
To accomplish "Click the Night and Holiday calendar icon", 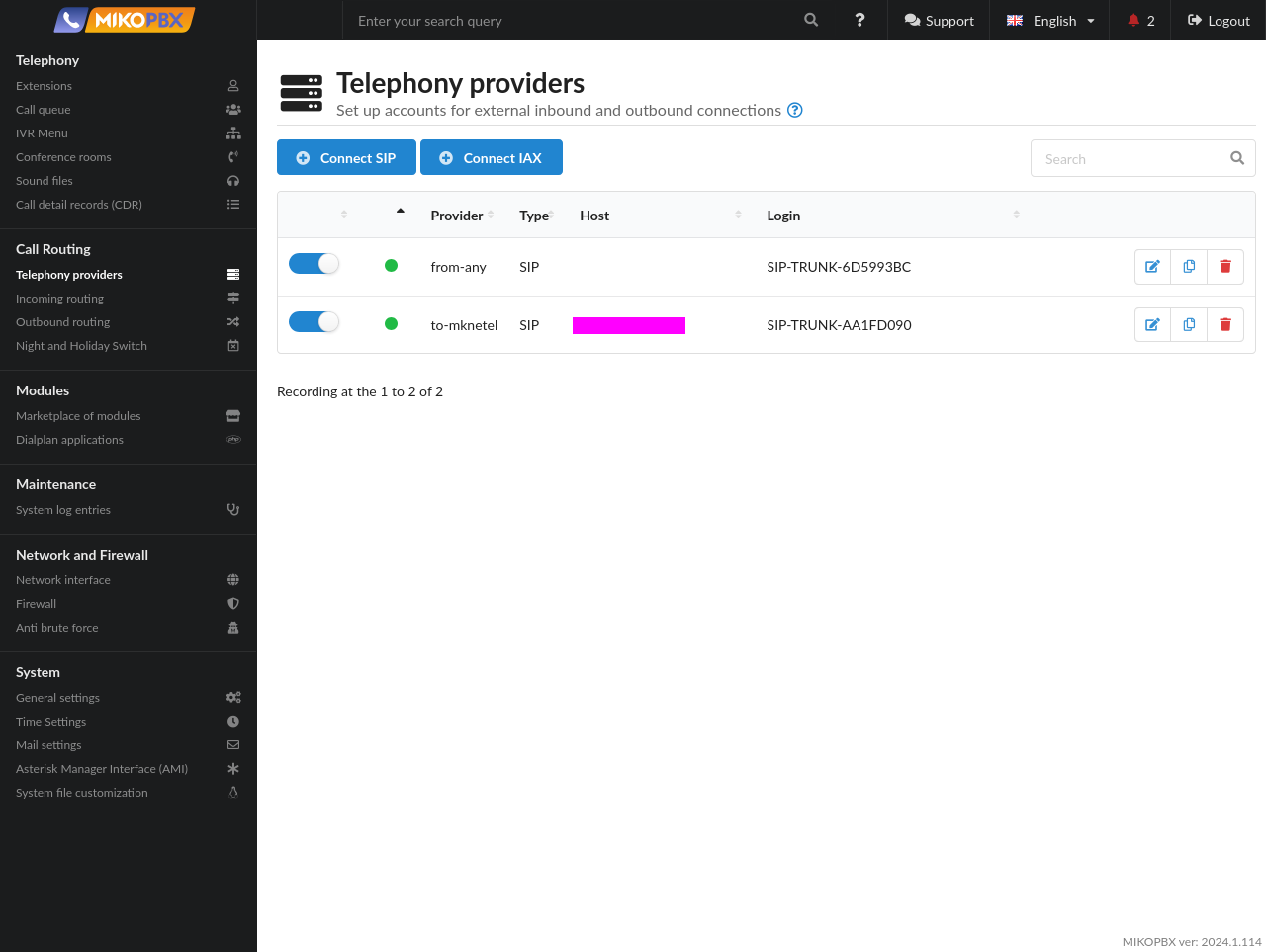I will (x=233, y=346).
